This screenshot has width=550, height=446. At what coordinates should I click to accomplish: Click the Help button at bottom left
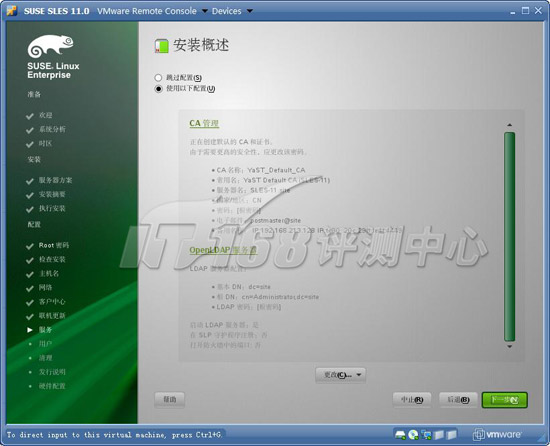point(169,399)
